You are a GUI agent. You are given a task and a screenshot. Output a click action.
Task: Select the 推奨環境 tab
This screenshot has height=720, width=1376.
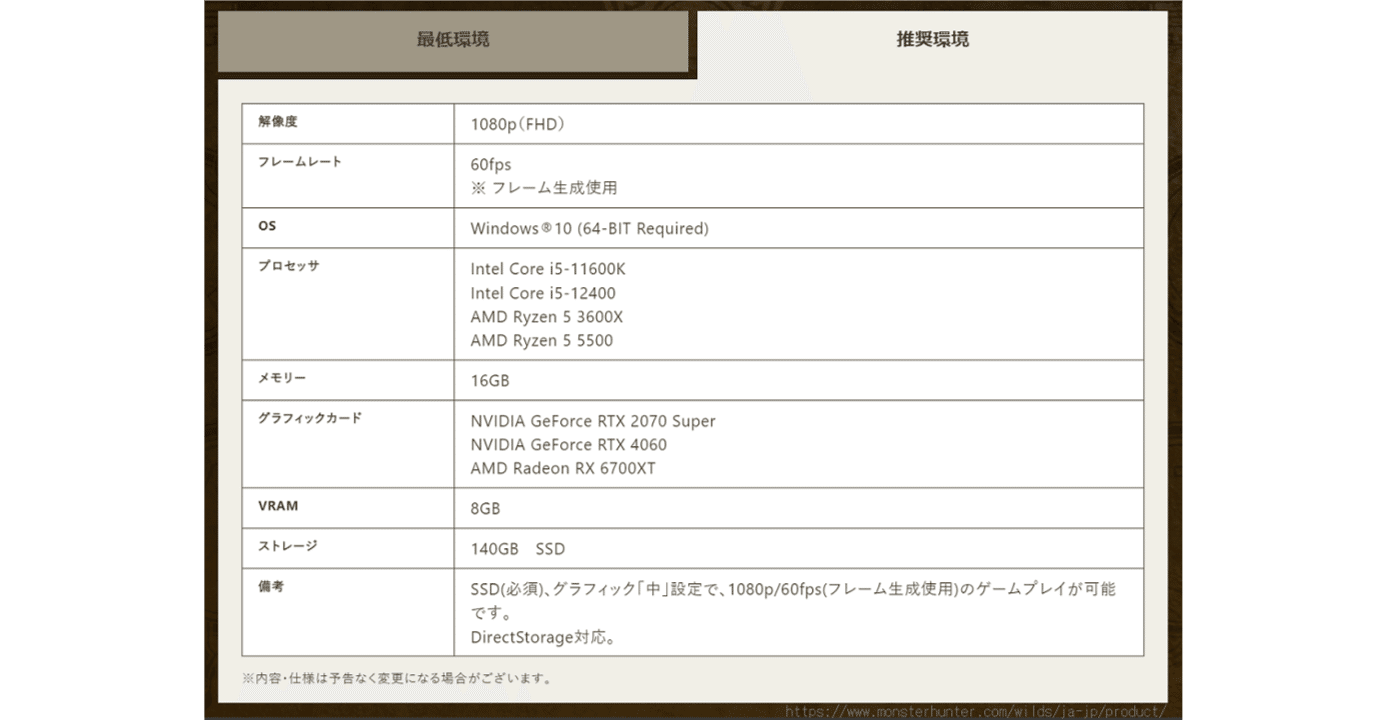[x=932, y=40]
